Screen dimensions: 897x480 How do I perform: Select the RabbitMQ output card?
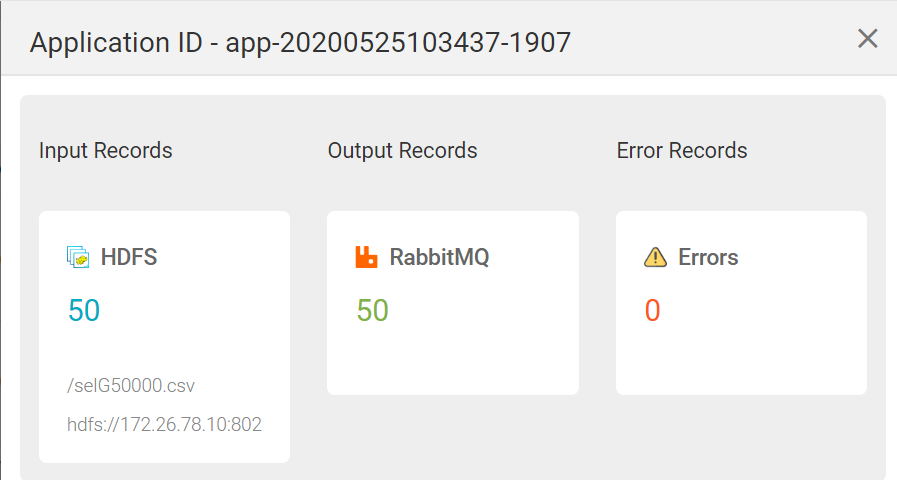(453, 303)
